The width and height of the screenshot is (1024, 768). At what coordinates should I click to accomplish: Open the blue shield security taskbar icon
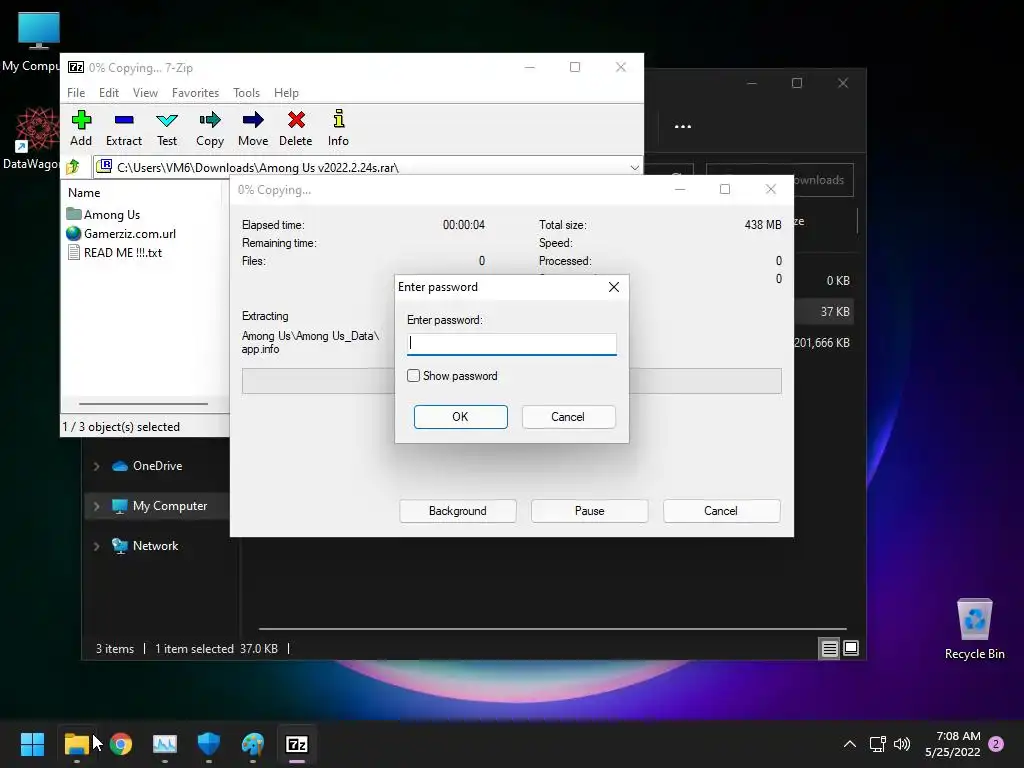click(x=209, y=743)
